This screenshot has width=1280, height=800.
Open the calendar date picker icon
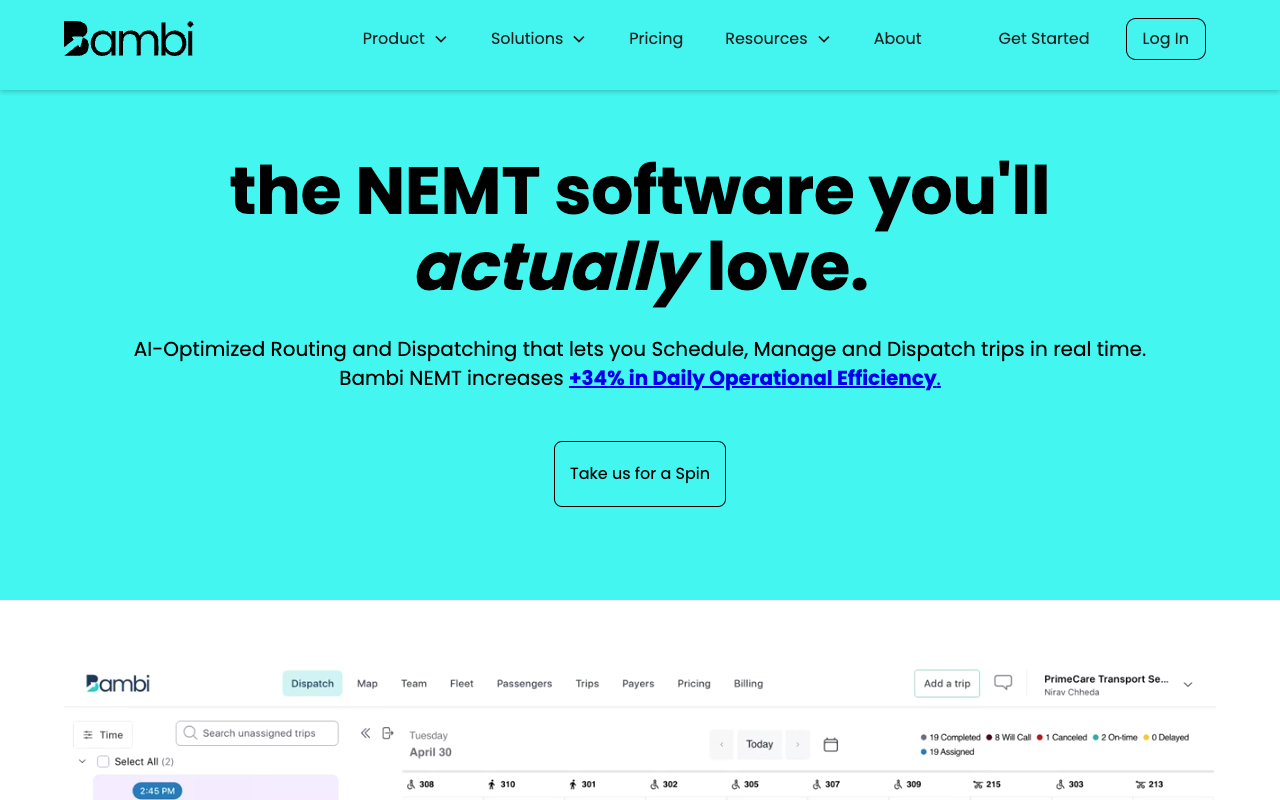pos(830,744)
